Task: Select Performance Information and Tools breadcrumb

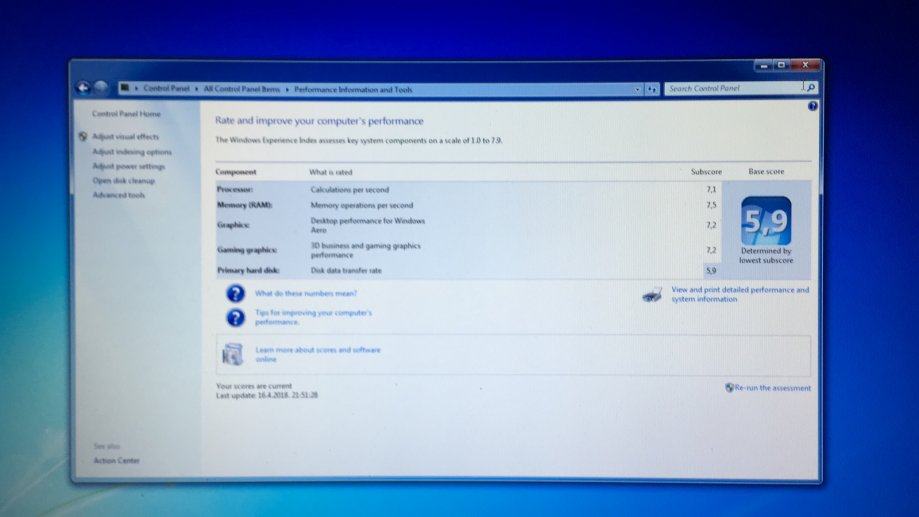Action: (x=353, y=90)
